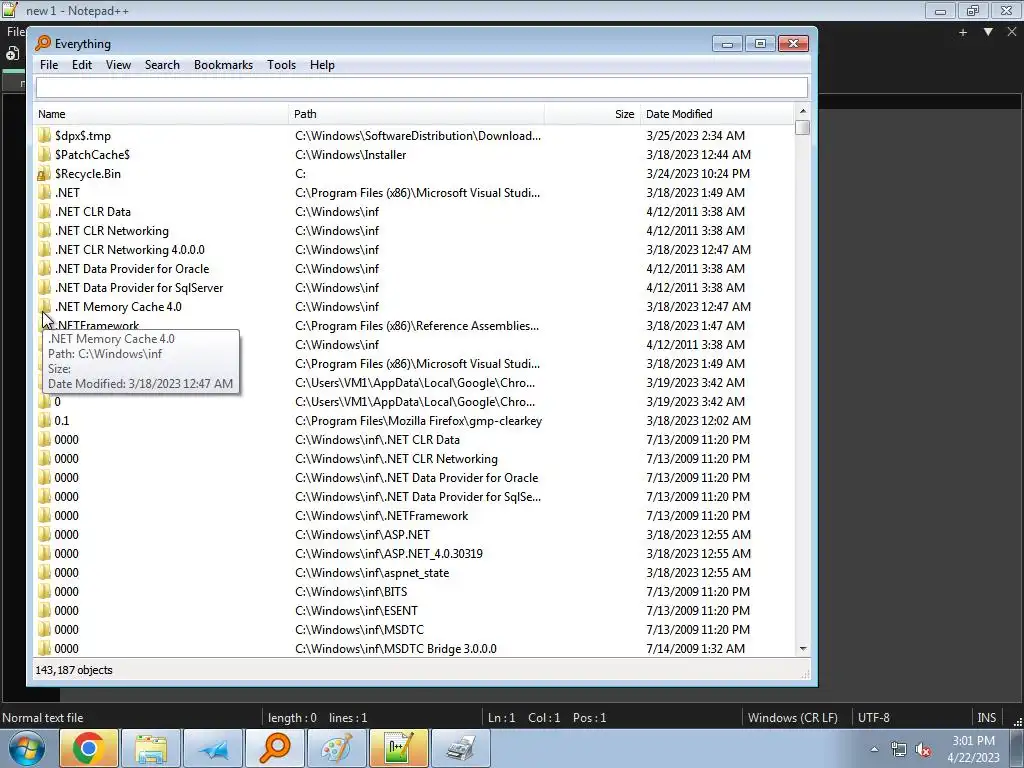The height and width of the screenshot is (768, 1024).
Task: Select the .NET folder icon
Action: (x=44, y=193)
